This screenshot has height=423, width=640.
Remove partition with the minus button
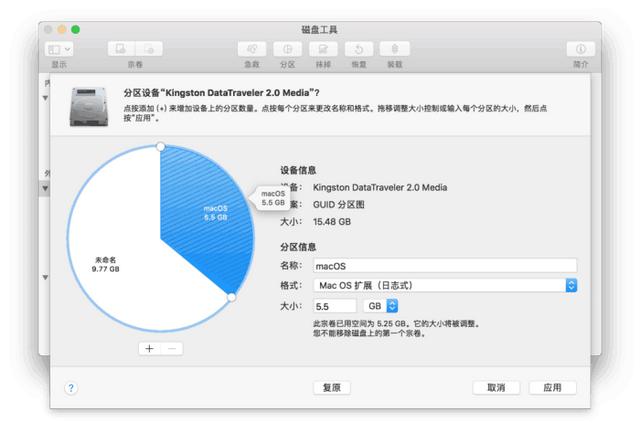click(x=172, y=349)
